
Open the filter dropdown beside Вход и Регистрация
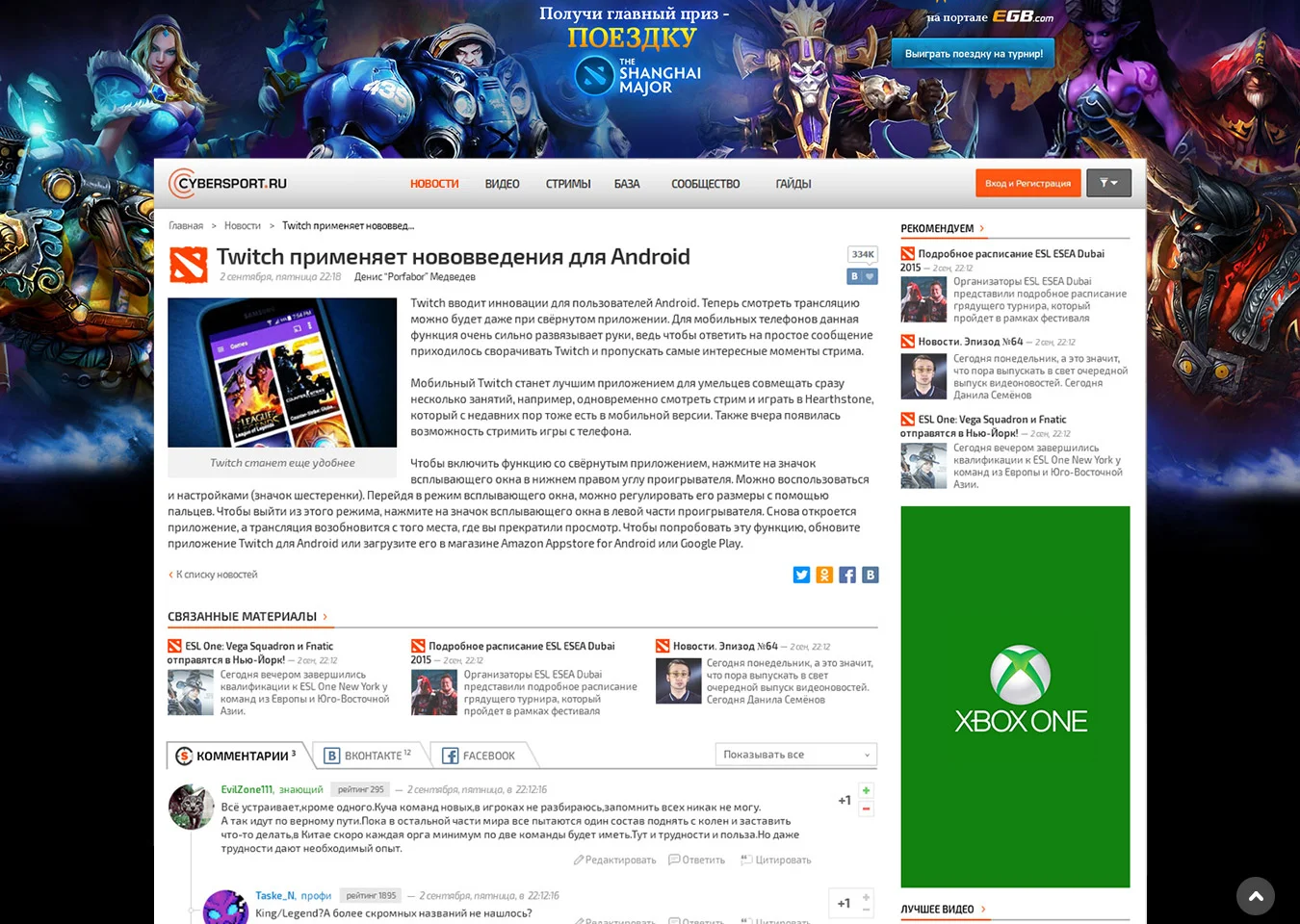click(x=1109, y=183)
